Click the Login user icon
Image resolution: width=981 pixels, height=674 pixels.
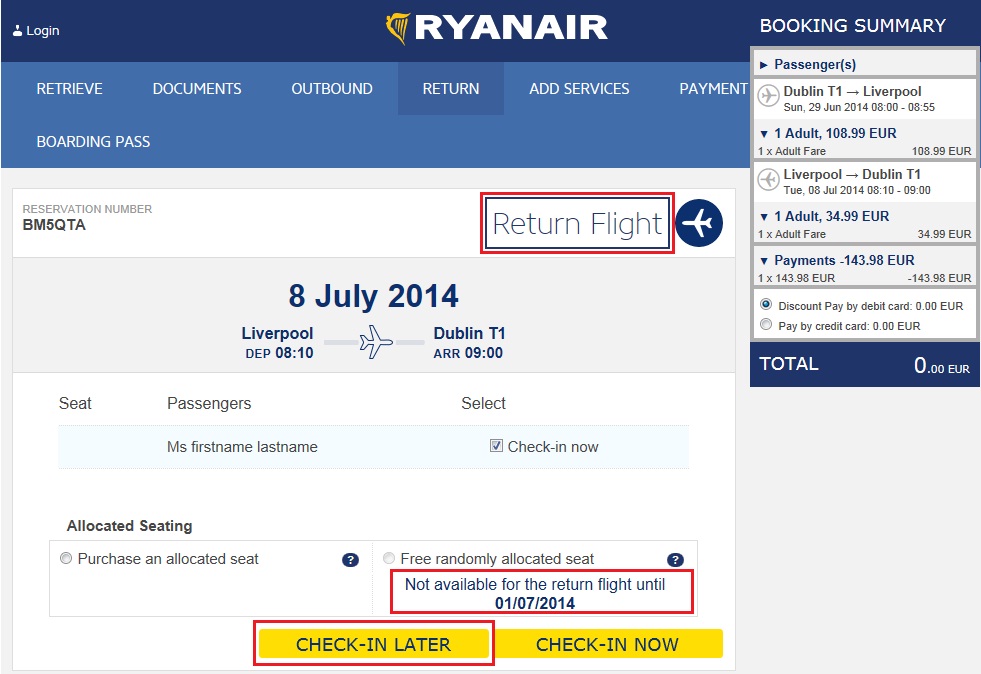point(17,31)
